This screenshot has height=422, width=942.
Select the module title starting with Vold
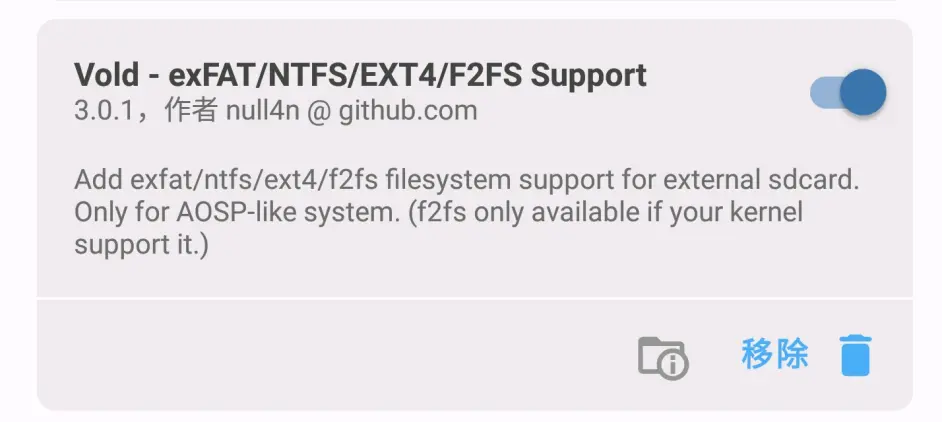tap(360, 76)
